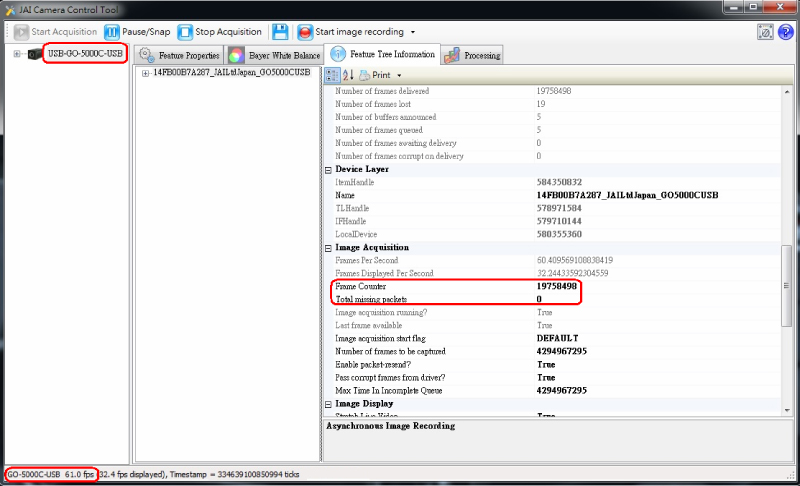This screenshot has width=800, height=486.
Task: Start image recording with the red icon
Action: point(305,31)
